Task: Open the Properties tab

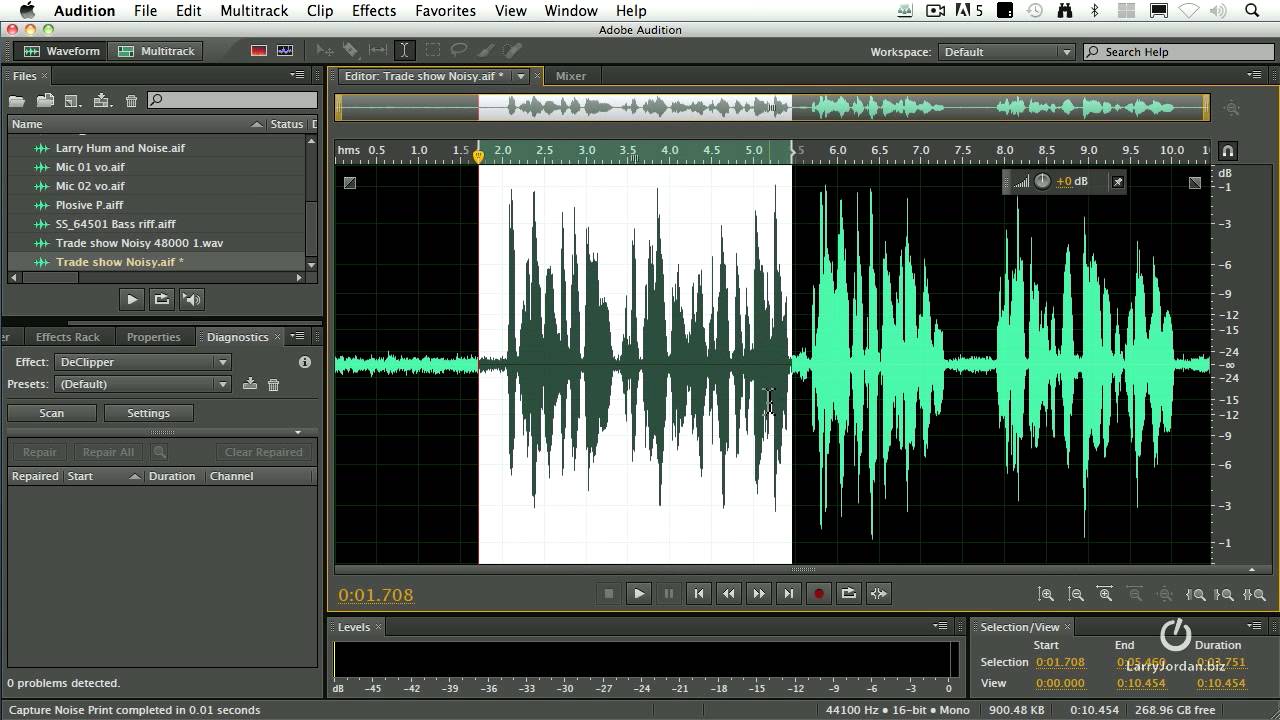Action: click(x=154, y=337)
